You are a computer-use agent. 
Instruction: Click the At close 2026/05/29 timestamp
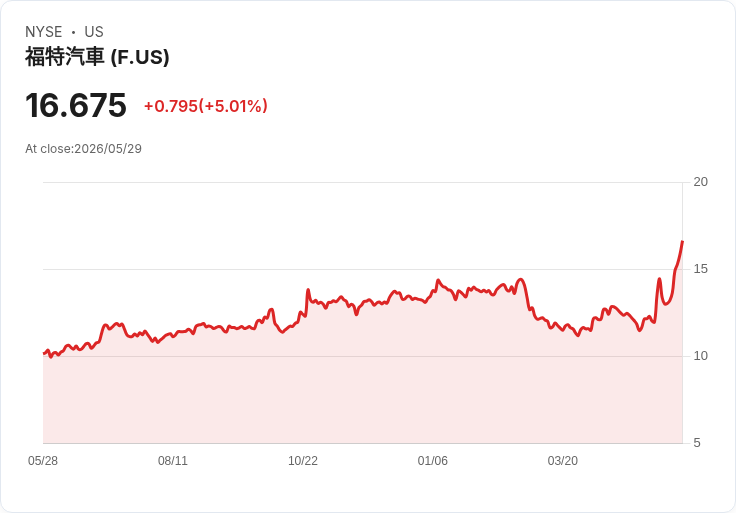[84, 149]
